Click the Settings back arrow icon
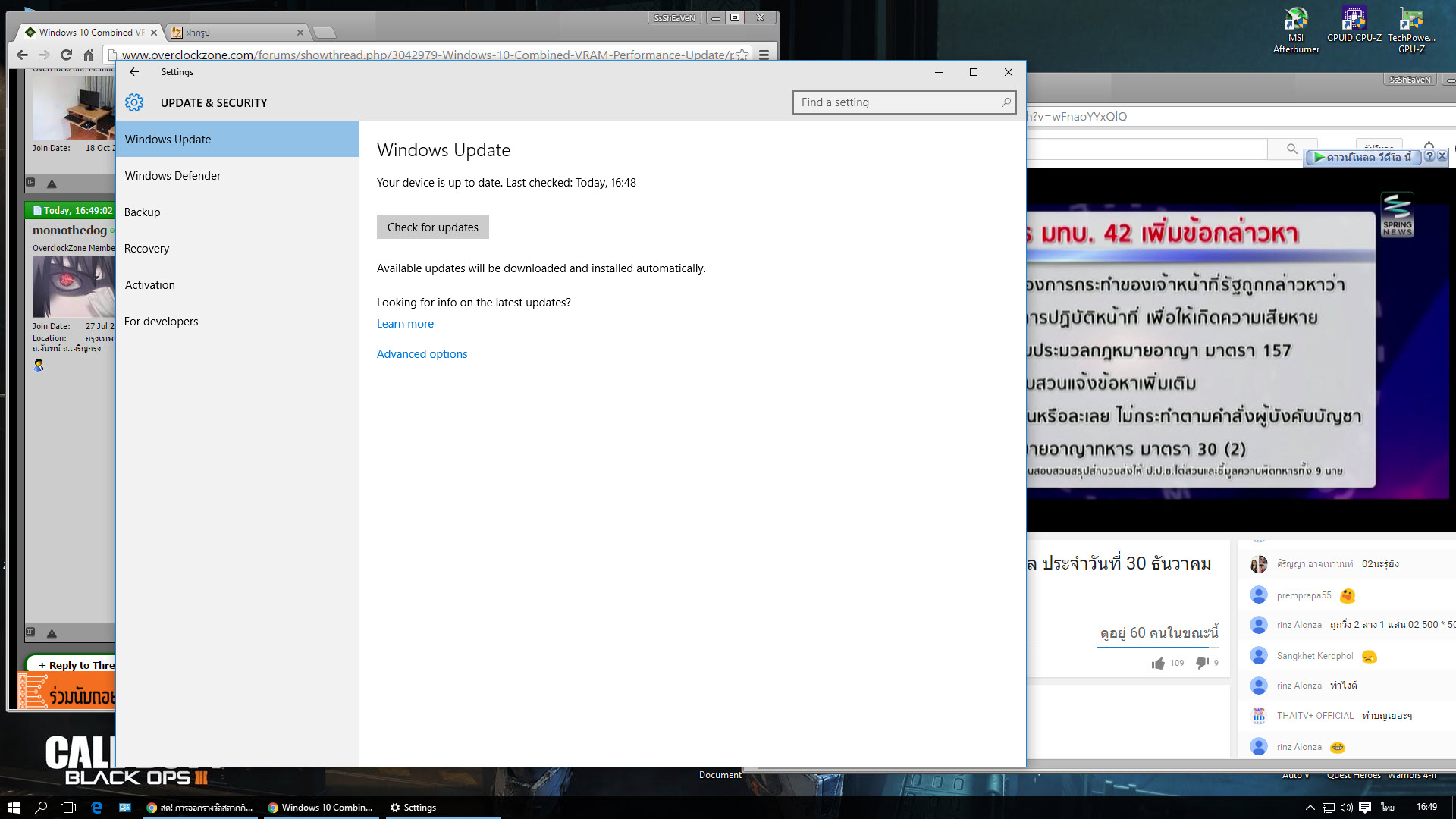 pyautogui.click(x=134, y=72)
